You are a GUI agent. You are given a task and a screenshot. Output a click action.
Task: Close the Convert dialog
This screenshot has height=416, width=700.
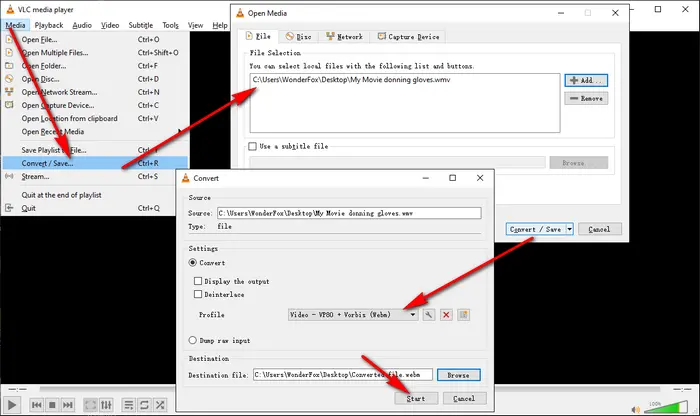coord(480,178)
